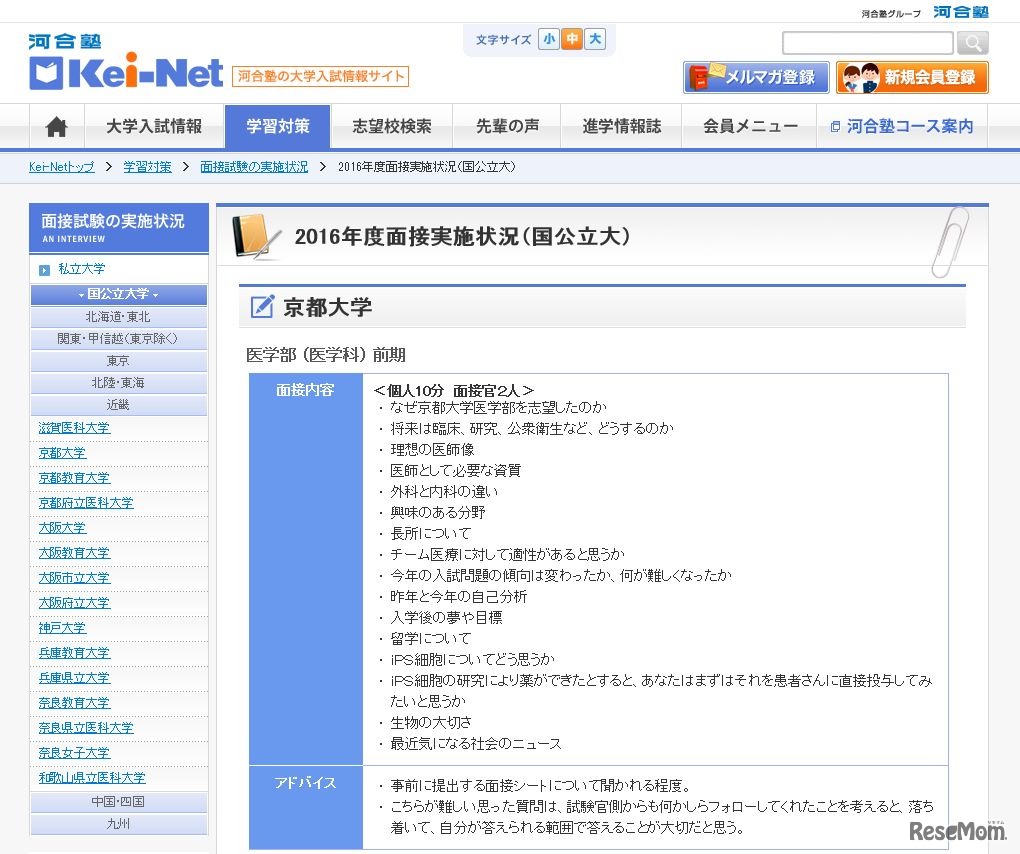Click the Kei-Net home icon in navigation bar
This screenshot has height=854, width=1020.
coord(55,126)
